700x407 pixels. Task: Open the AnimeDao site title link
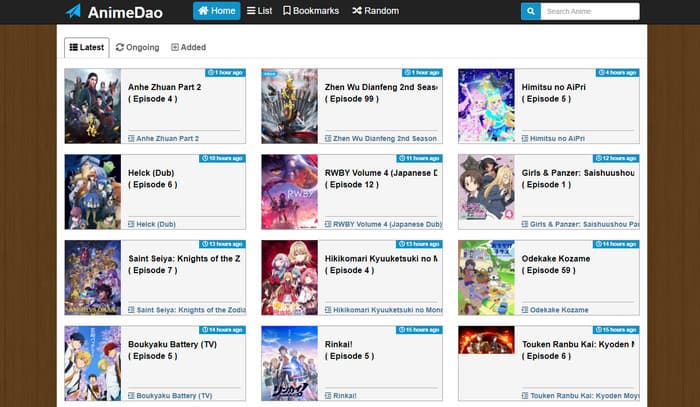pos(125,12)
